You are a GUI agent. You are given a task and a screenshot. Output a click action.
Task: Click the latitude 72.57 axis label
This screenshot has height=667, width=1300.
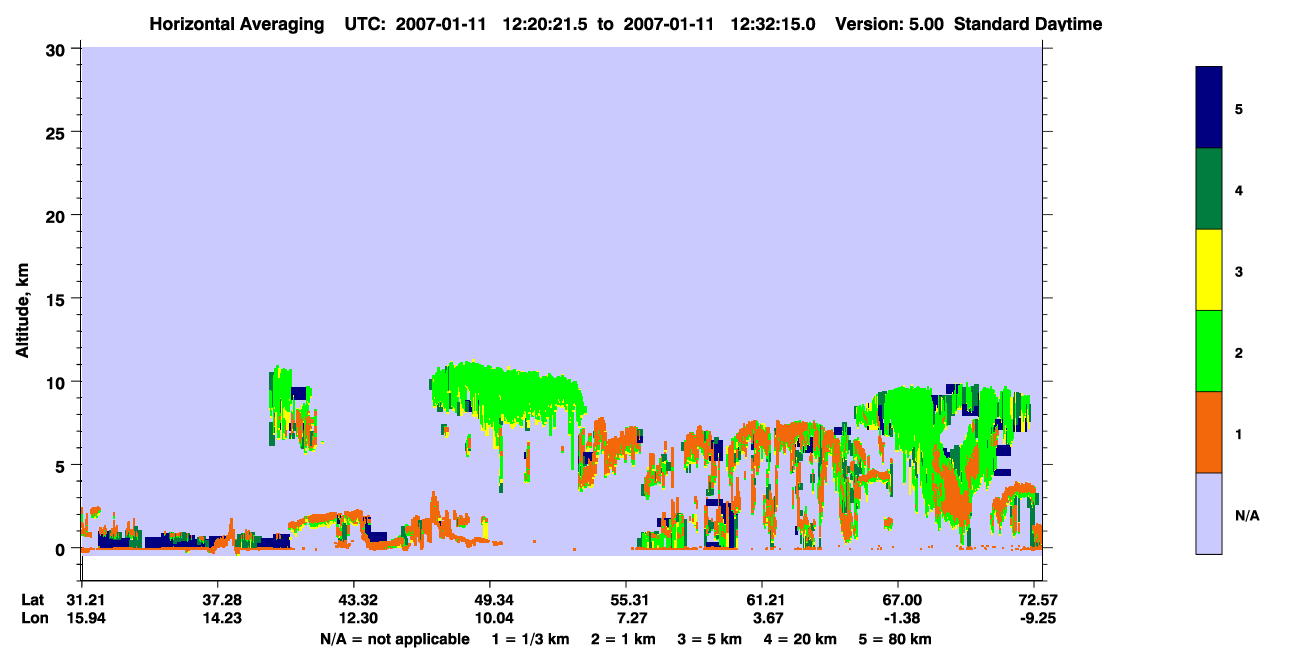coord(1033,599)
